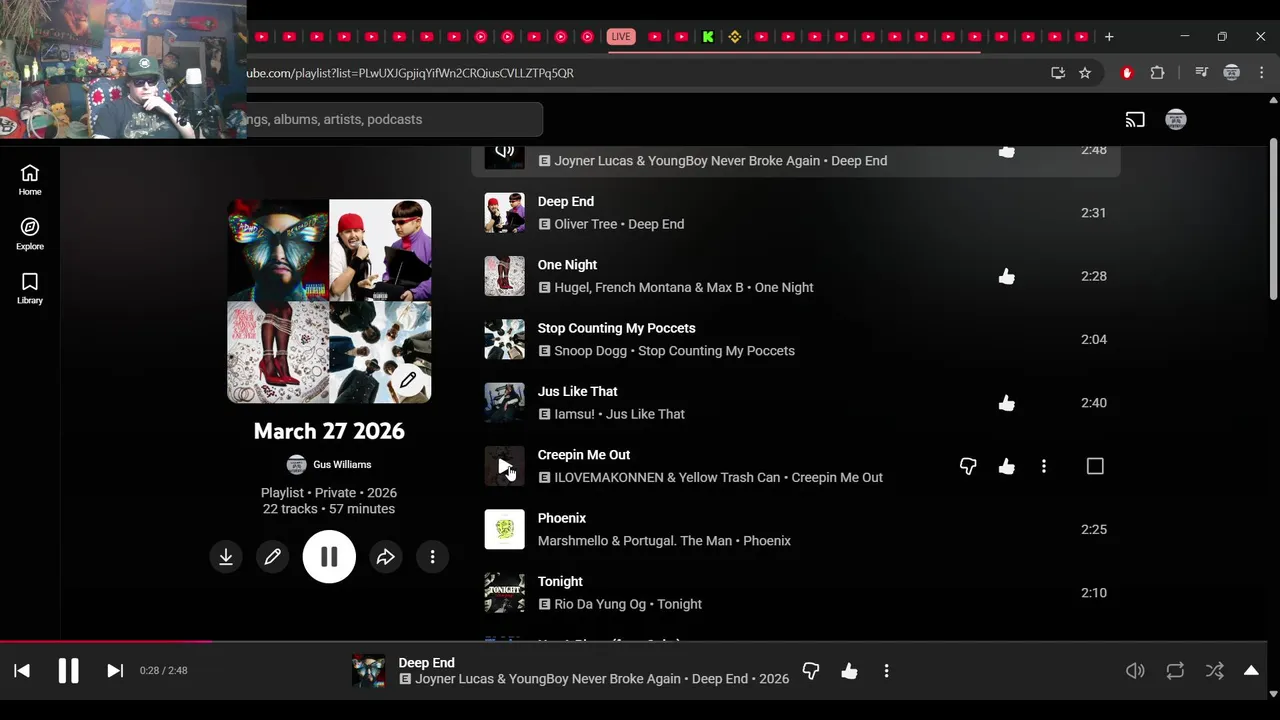Dislike Creepin Me Out track
This screenshot has height=720, width=1280.
(x=968, y=466)
